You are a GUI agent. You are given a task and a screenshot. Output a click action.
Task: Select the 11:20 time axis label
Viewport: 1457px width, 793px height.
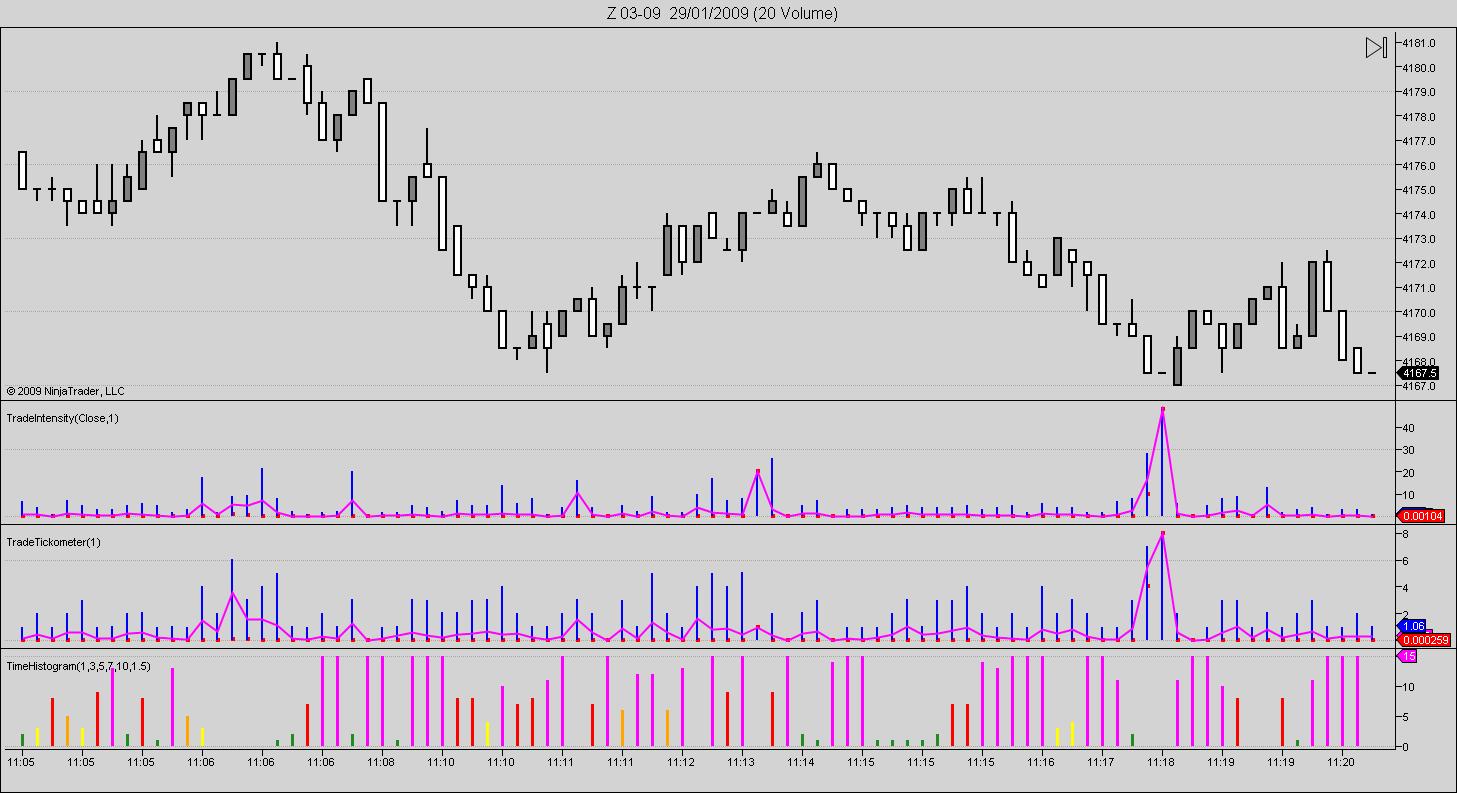[x=1341, y=762]
